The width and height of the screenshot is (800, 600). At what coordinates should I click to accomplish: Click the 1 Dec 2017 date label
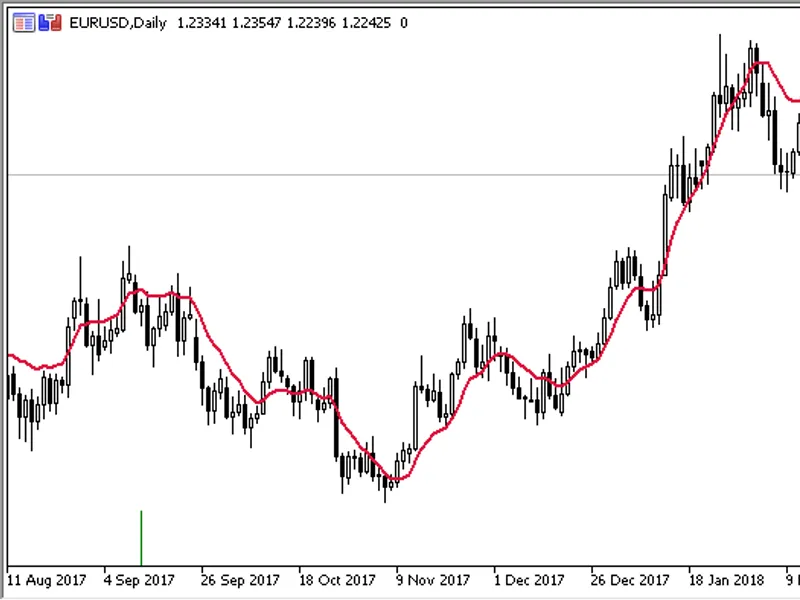(x=529, y=580)
